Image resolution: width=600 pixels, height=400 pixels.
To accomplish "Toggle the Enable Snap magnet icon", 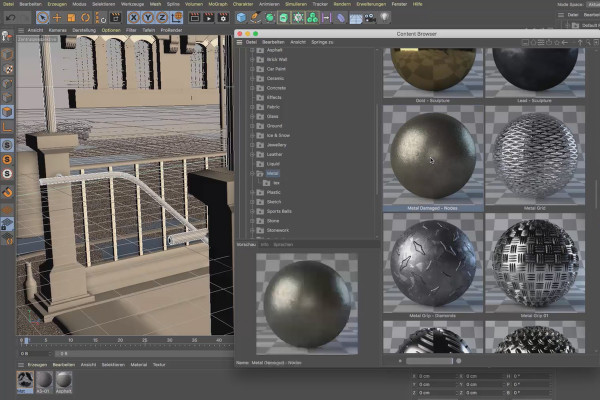I will coord(7,192).
